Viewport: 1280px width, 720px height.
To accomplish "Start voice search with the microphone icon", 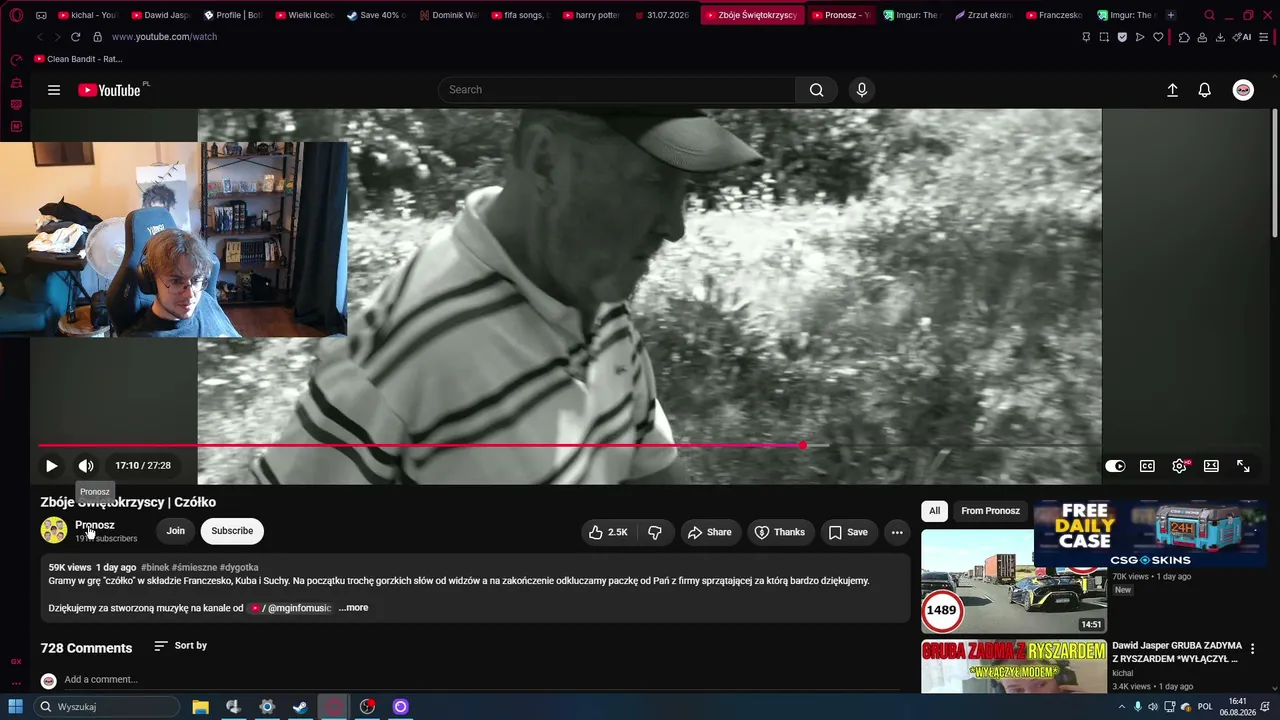I will coord(862,90).
